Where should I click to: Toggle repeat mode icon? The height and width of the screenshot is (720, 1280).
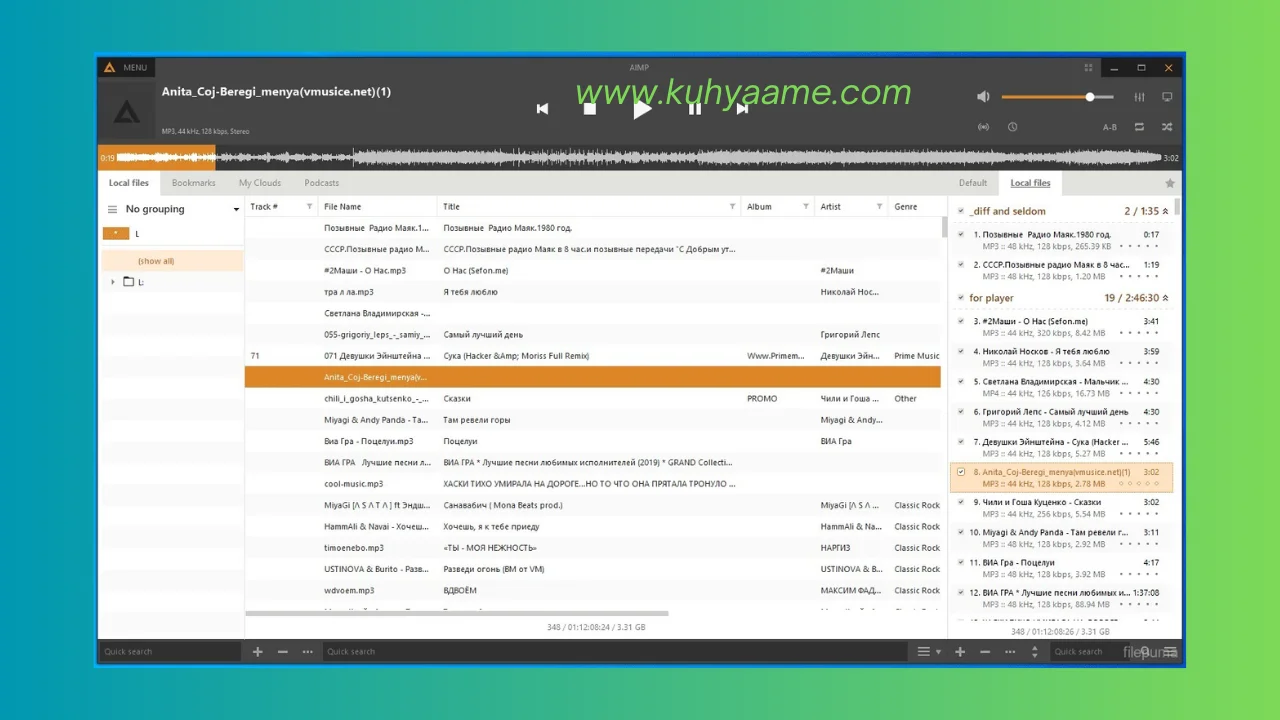click(1139, 127)
